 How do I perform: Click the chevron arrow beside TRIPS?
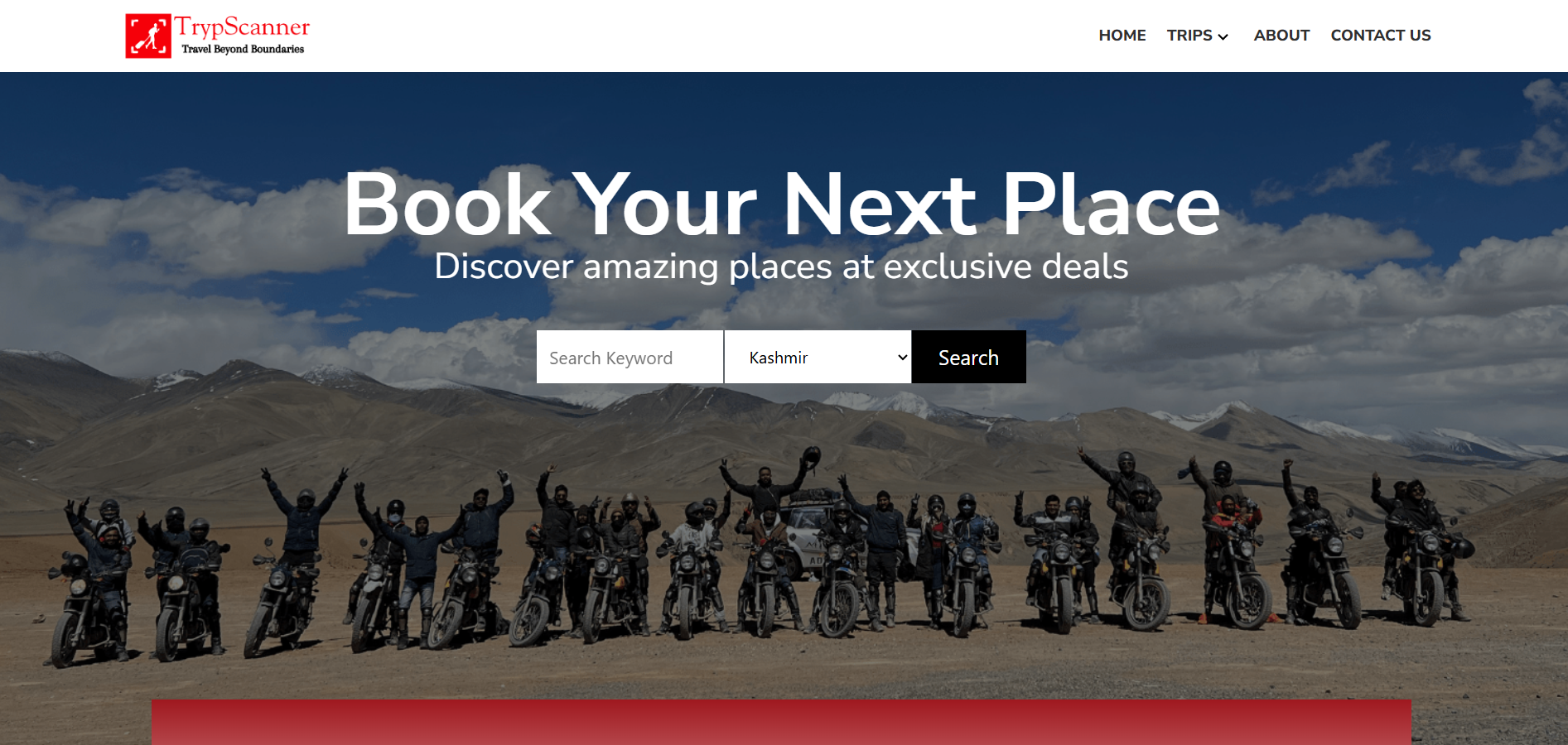(1223, 36)
